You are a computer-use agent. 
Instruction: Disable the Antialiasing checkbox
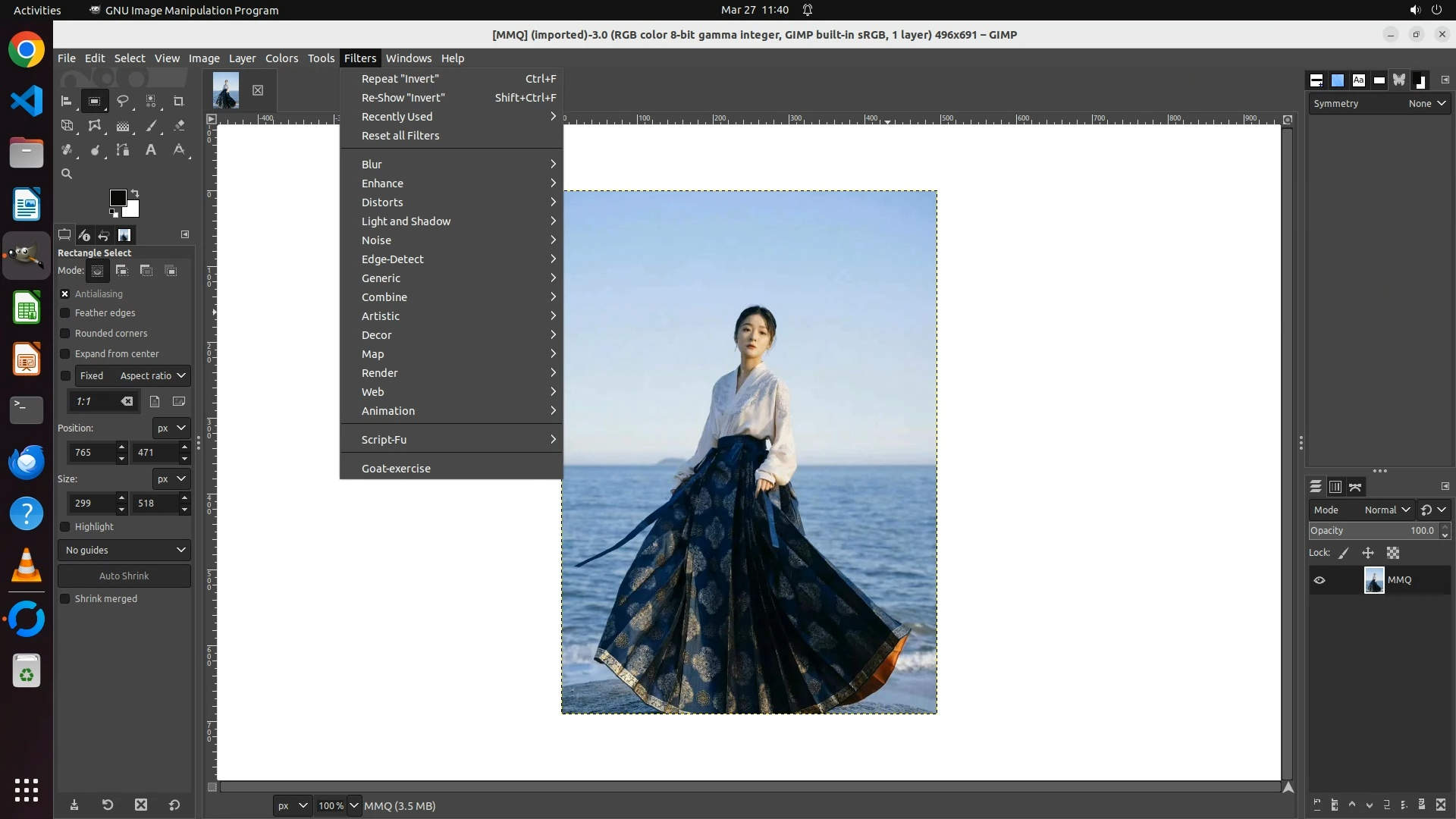click(65, 293)
